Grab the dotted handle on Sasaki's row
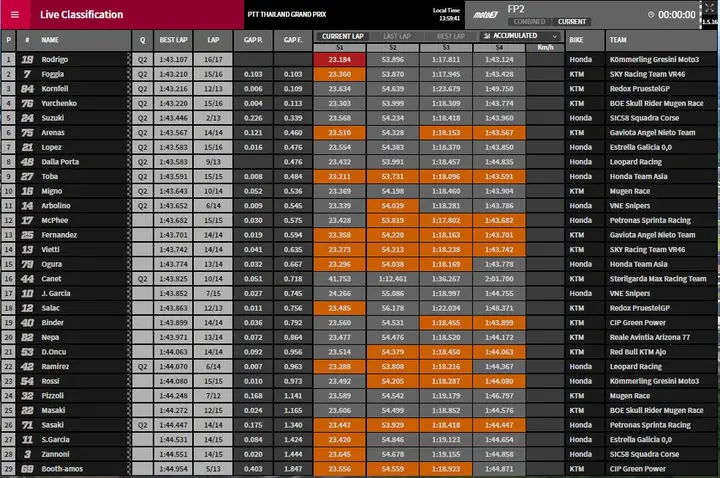Image resolution: width=720 pixels, height=478 pixels. [x=129, y=425]
